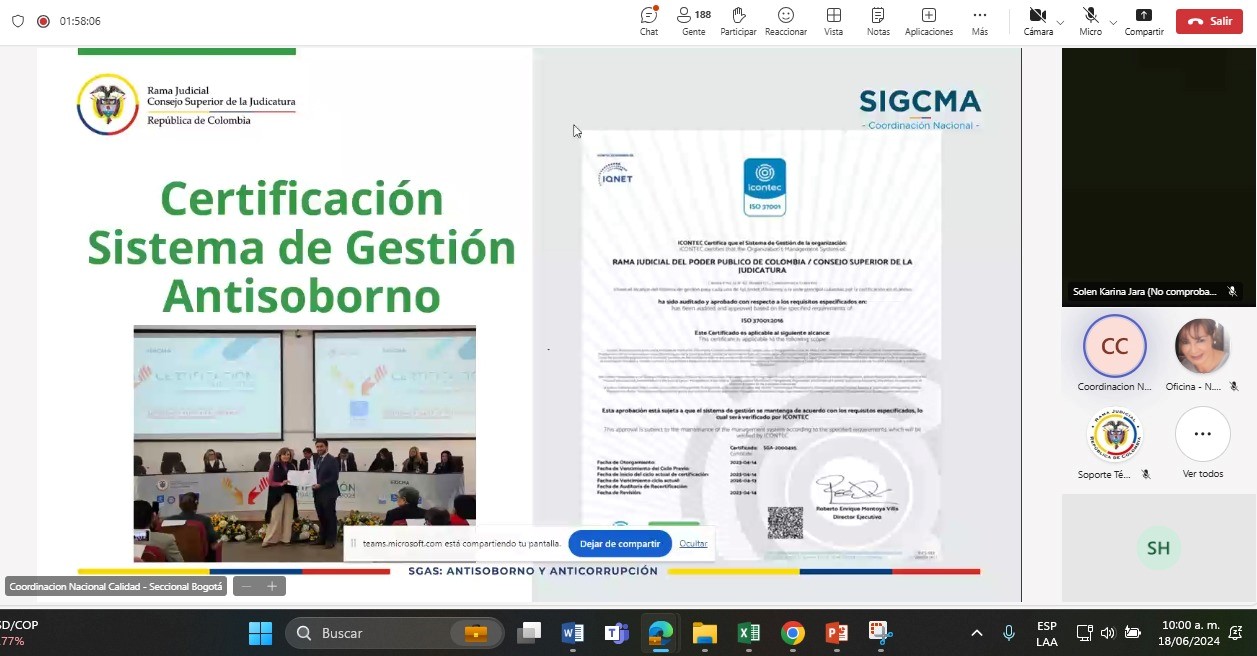Open File Explorer from the taskbar
This screenshot has width=1257, height=656.
click(705, 633)
